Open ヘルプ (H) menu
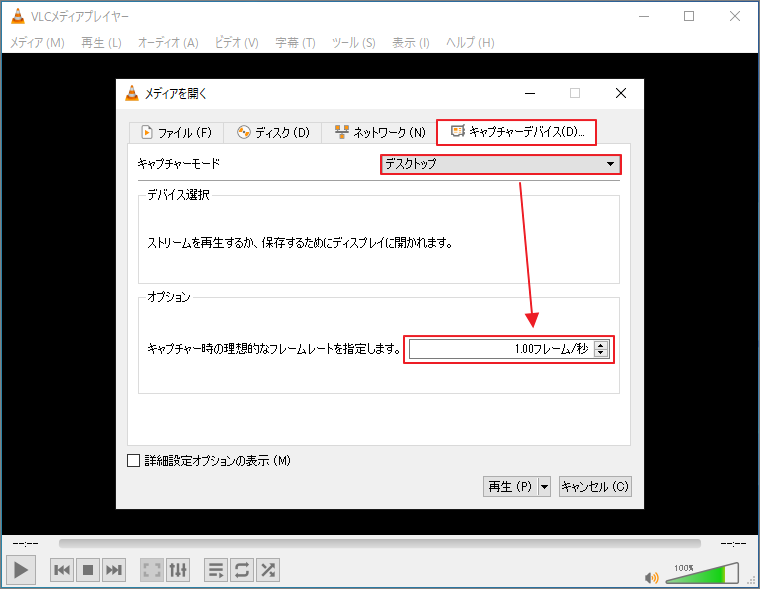 coord(470,43)
